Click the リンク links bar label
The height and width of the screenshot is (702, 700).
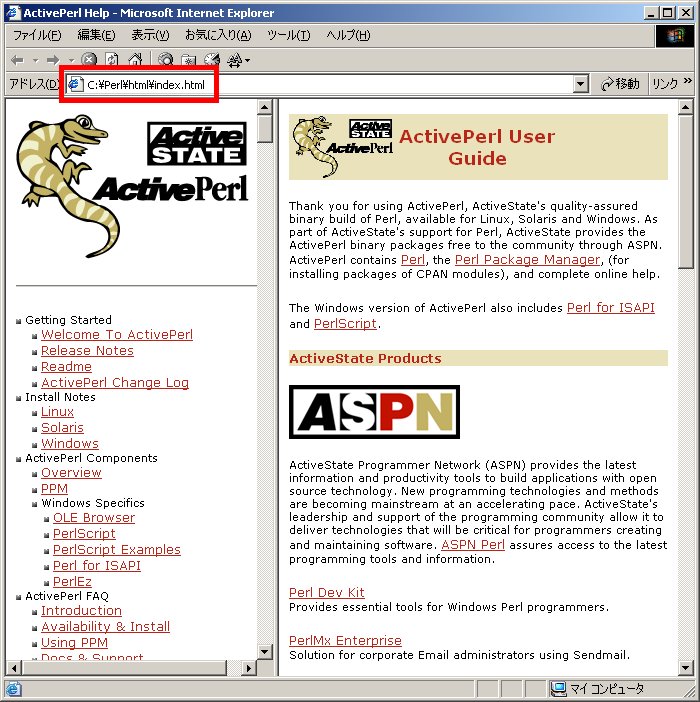[x=665, y=84]
